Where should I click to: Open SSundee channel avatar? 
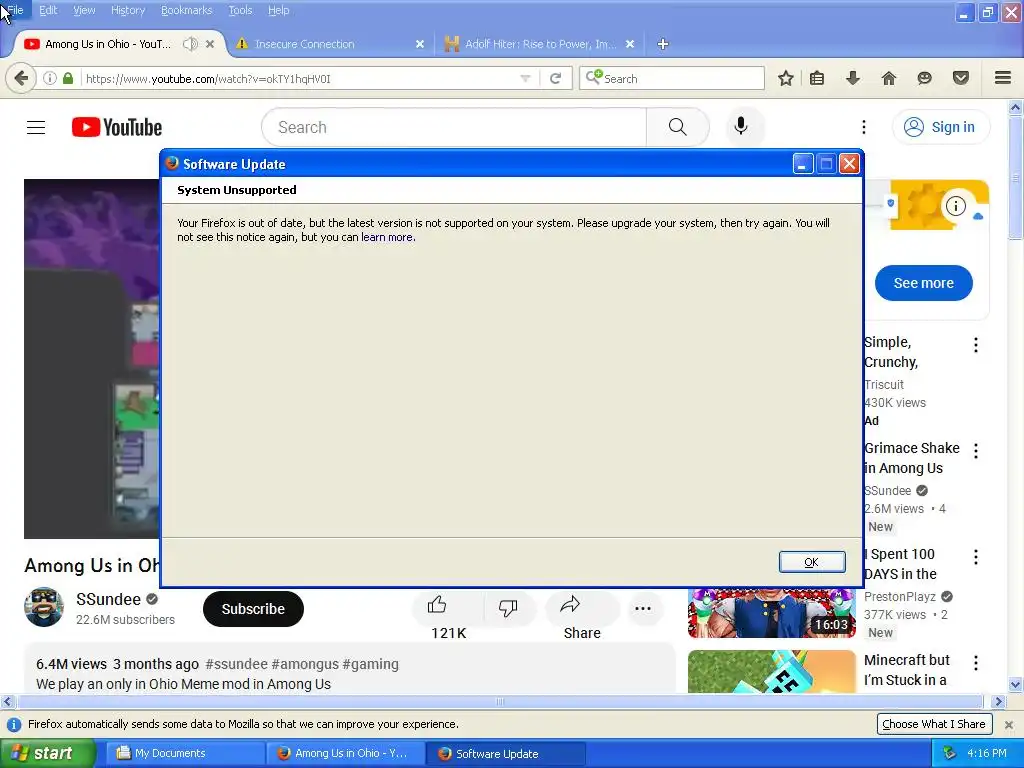(44, 607)
